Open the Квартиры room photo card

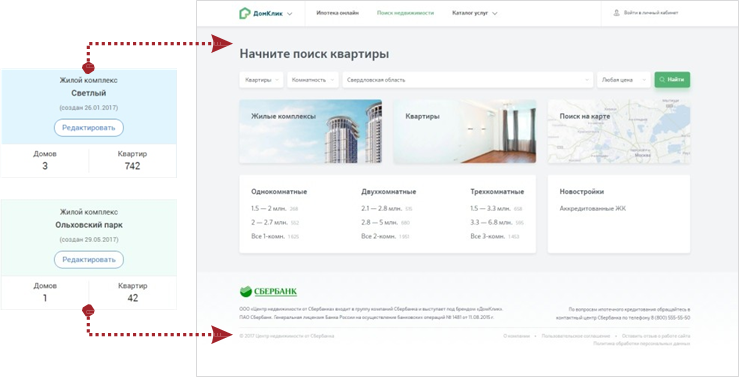[x=465, y=131]
